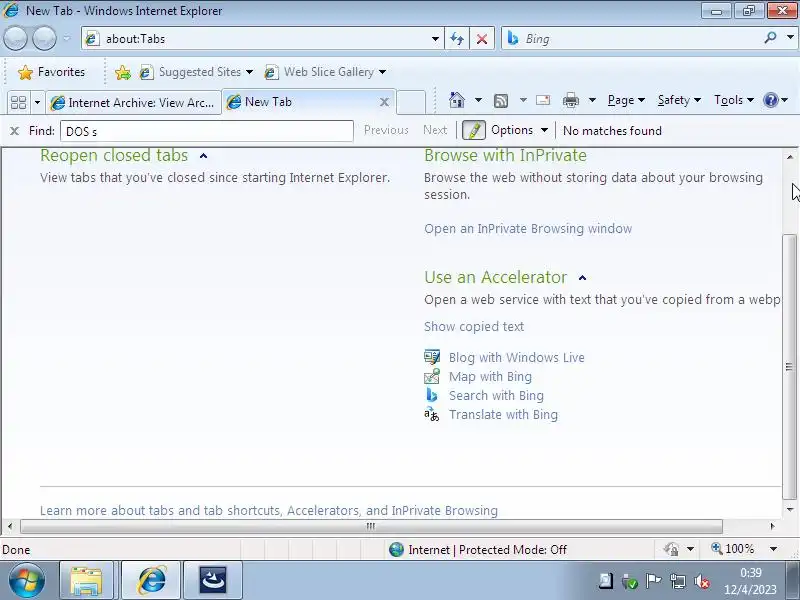Screen dimensions: 800x600
Task: Open the Suggested Sites dropdown
Action: (249, 72)
